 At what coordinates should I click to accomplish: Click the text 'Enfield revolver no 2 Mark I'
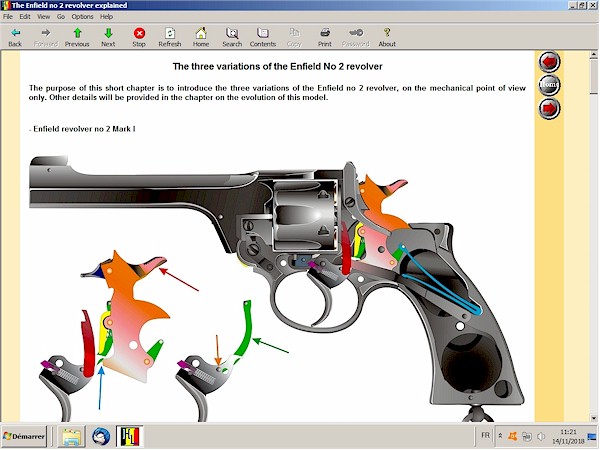pos(84,129)
